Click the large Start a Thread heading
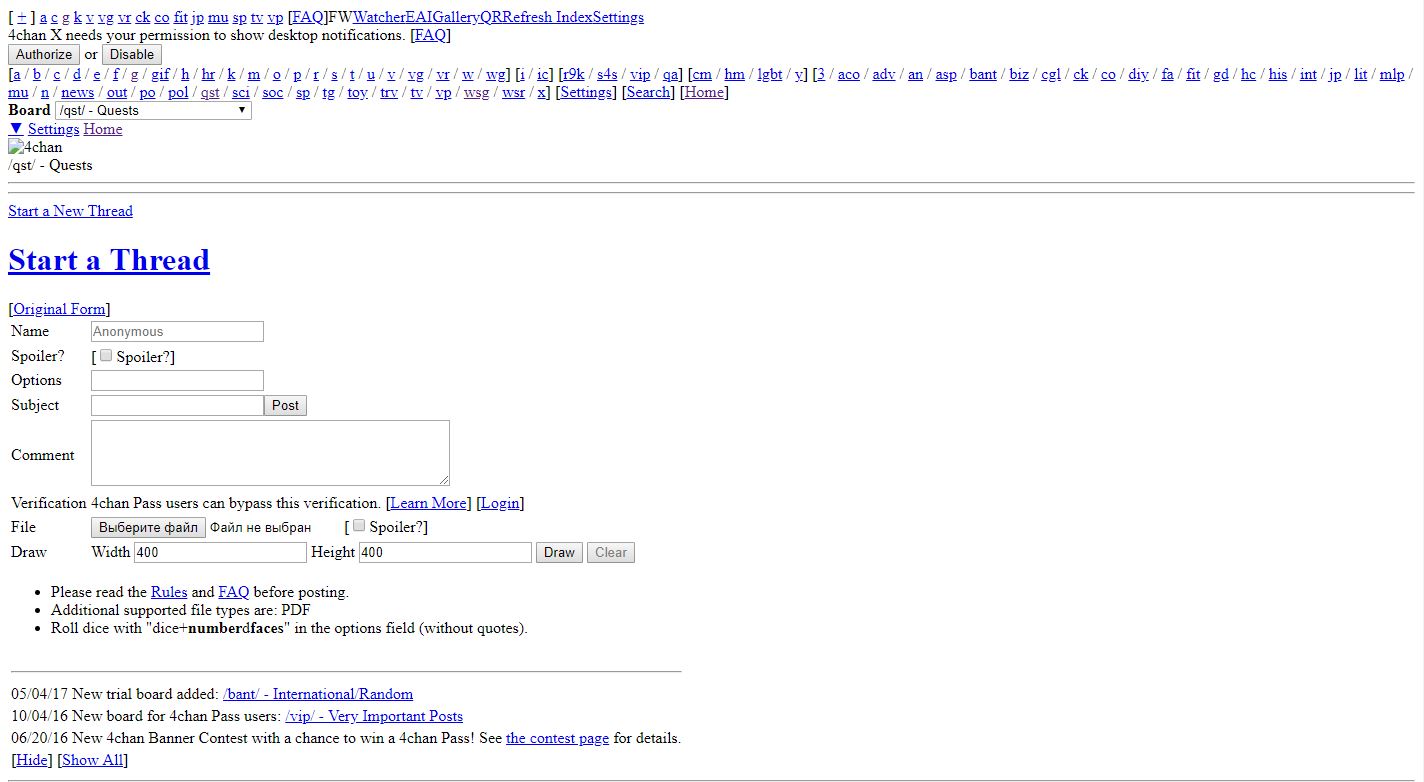The width and height of the screenshot is (1424, 782). pyautogui.click(x=109, y=260)
